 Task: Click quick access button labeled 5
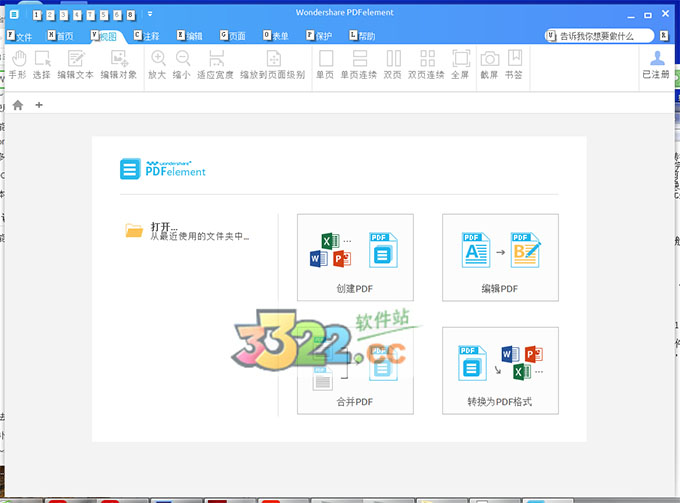pyautogui.click(x=104, y=16)
